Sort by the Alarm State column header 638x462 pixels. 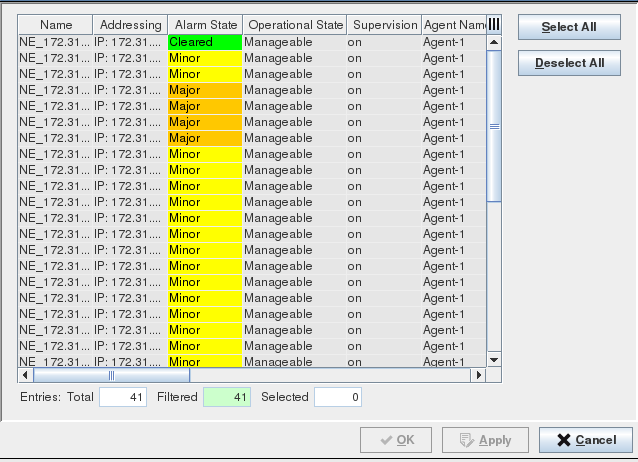[x=204, y=24]
